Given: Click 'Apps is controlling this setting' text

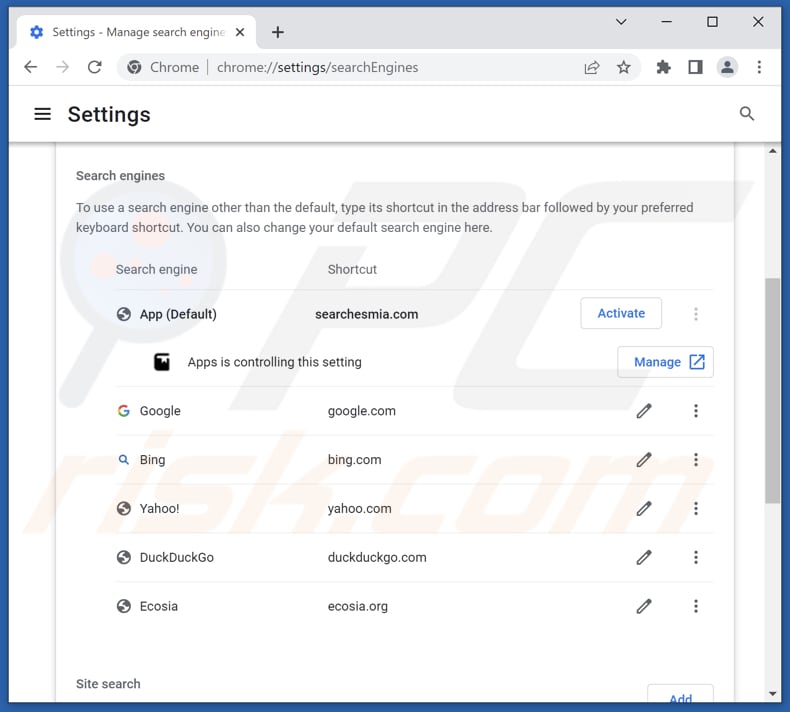Looking at the screenshot, I should [275, 362].
